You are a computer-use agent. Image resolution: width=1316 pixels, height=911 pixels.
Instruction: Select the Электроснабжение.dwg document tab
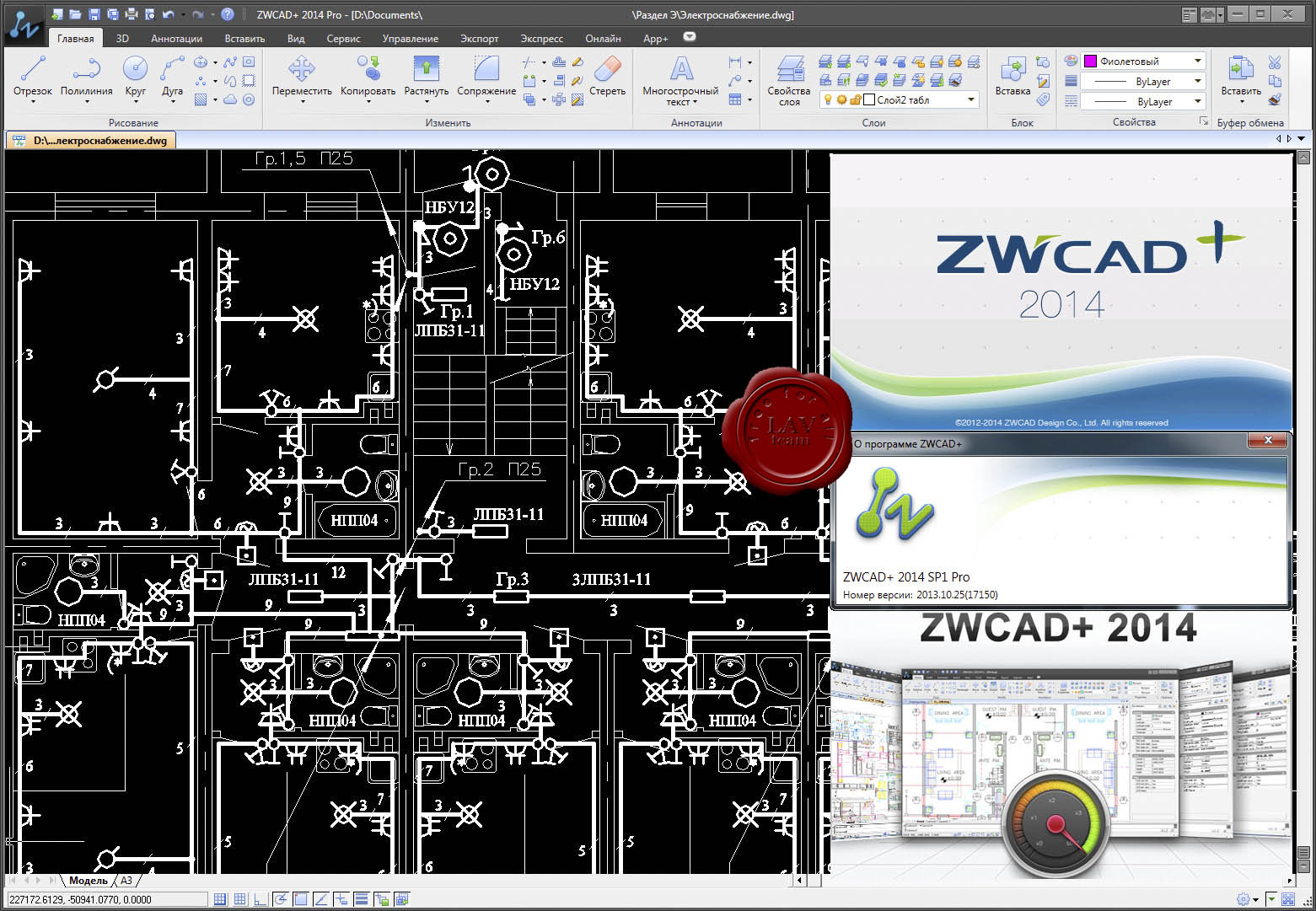(x=91, y=141)
